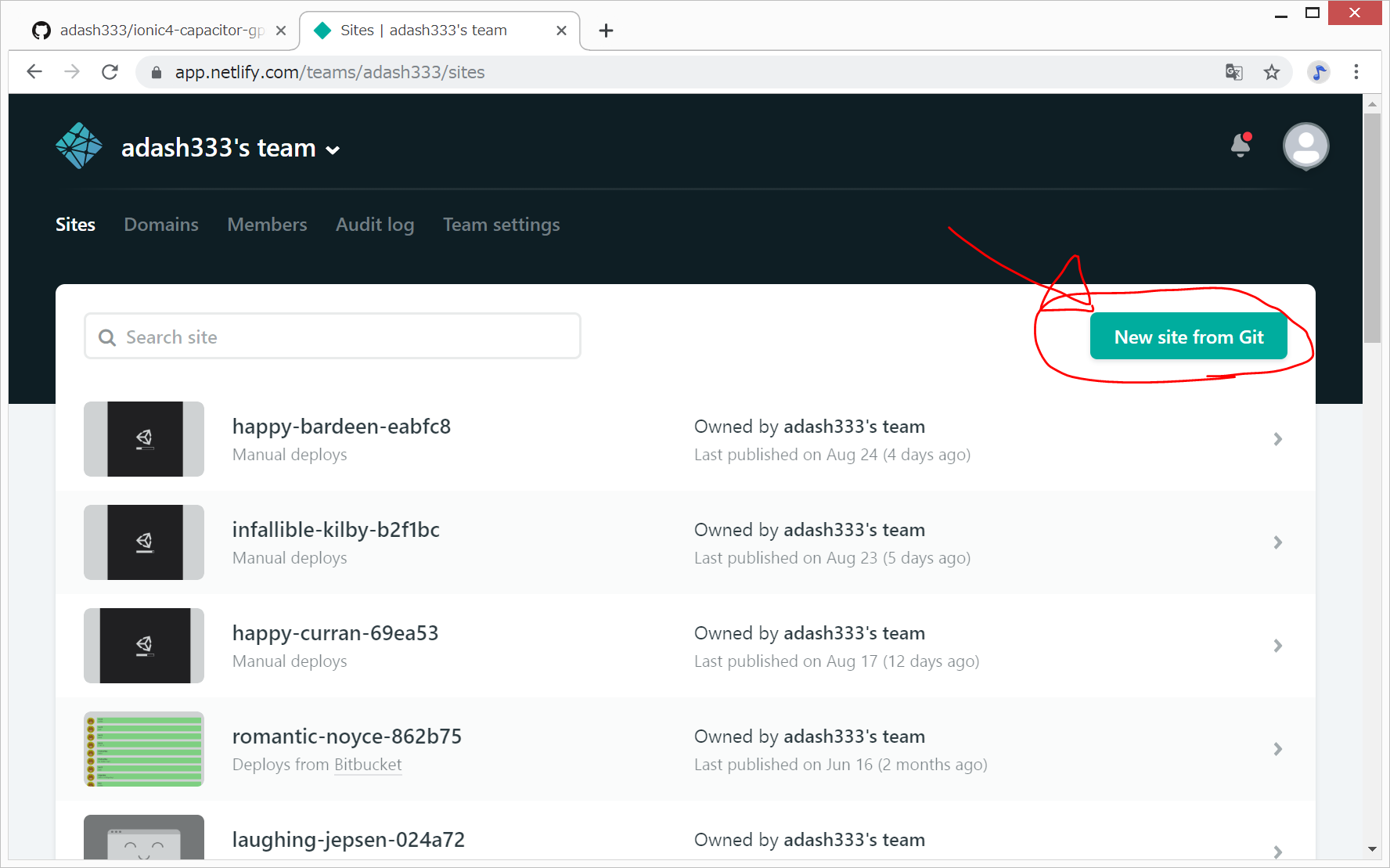Screen dimensions: 1390x868
Task: Click the scrollbar down arrow
Action: point(1372,849)
